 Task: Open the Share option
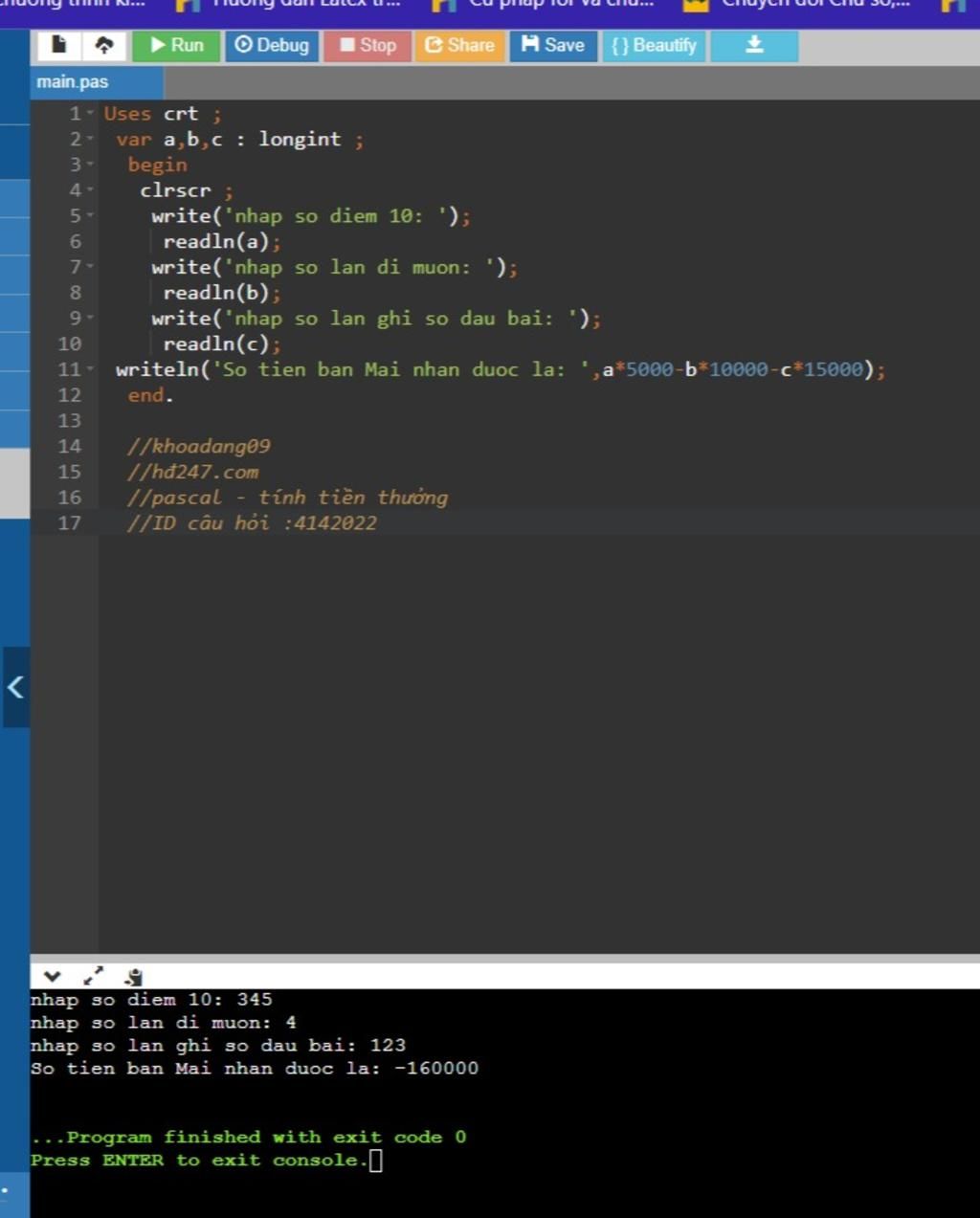tap(459, 45)
